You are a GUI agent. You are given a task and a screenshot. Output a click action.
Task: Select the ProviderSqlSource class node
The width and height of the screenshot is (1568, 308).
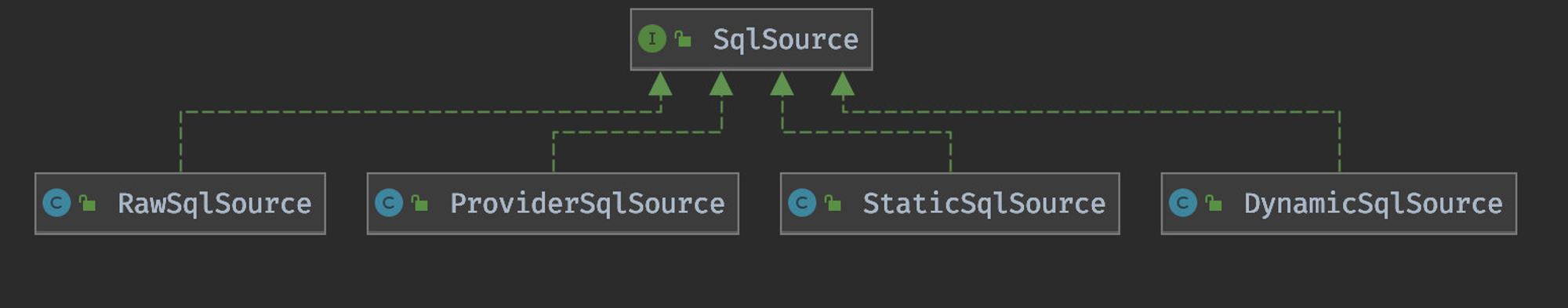tap(553, 204)
